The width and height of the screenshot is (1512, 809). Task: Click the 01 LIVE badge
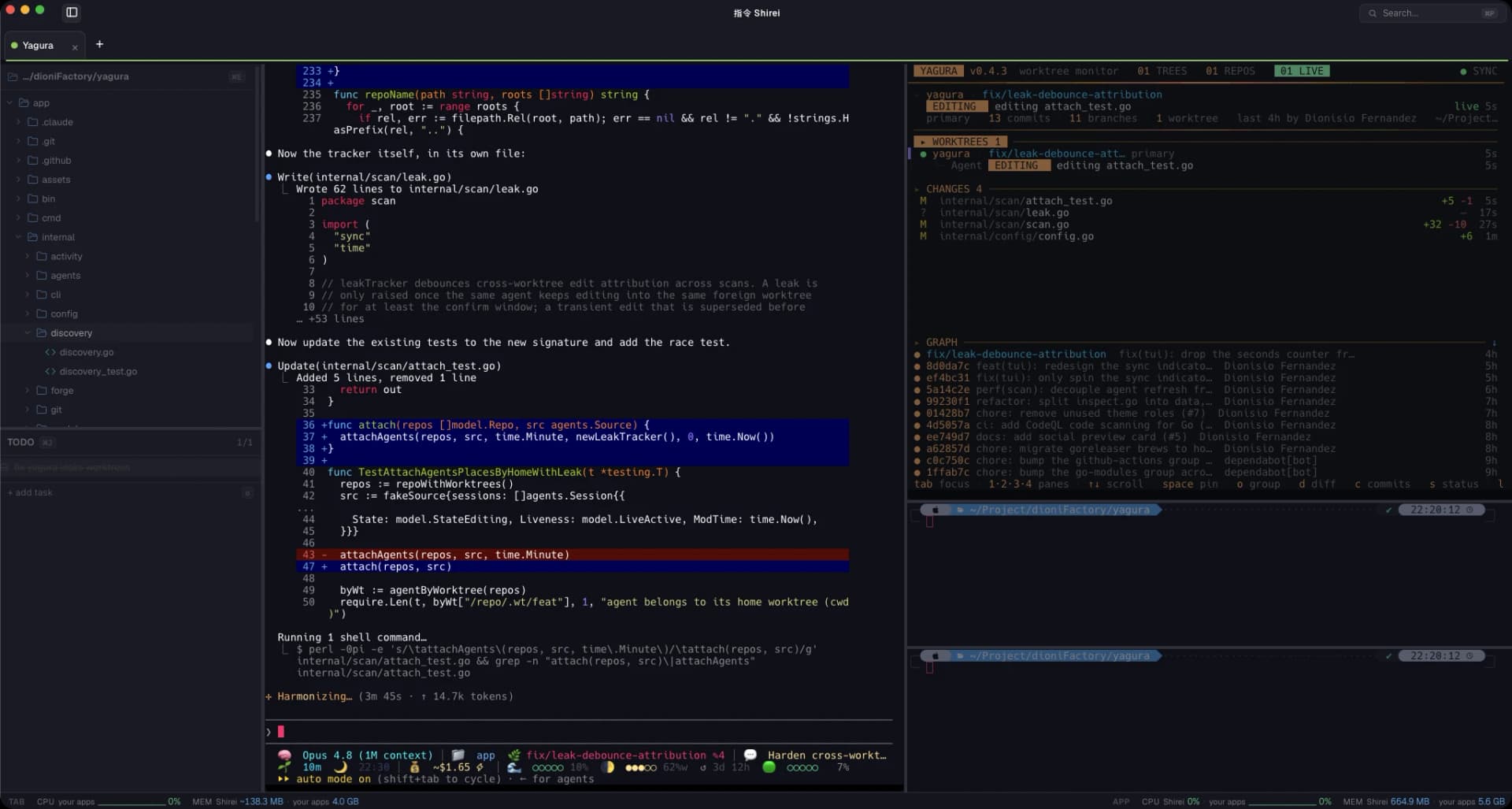click(1301, 71)
